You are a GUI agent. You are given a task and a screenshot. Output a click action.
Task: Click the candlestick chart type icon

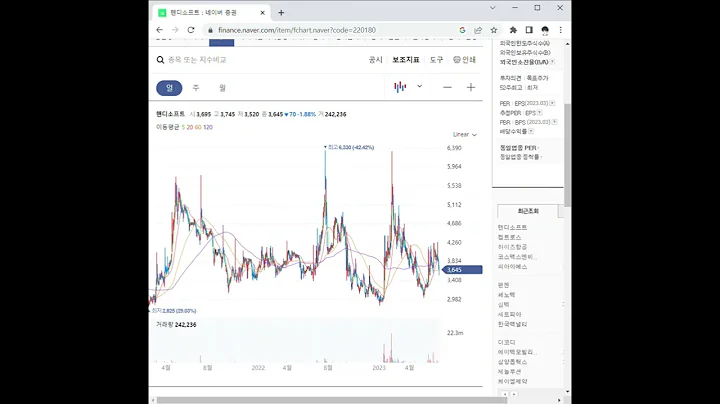tap(400, 87)
